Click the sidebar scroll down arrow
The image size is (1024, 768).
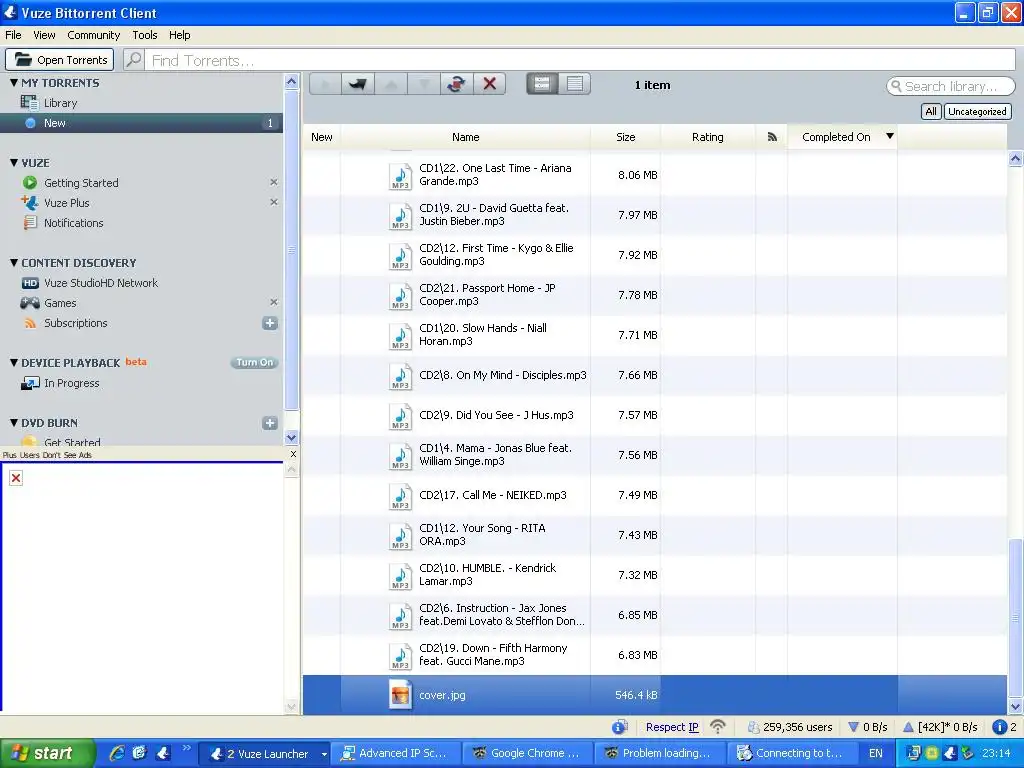tap(291, 437)
